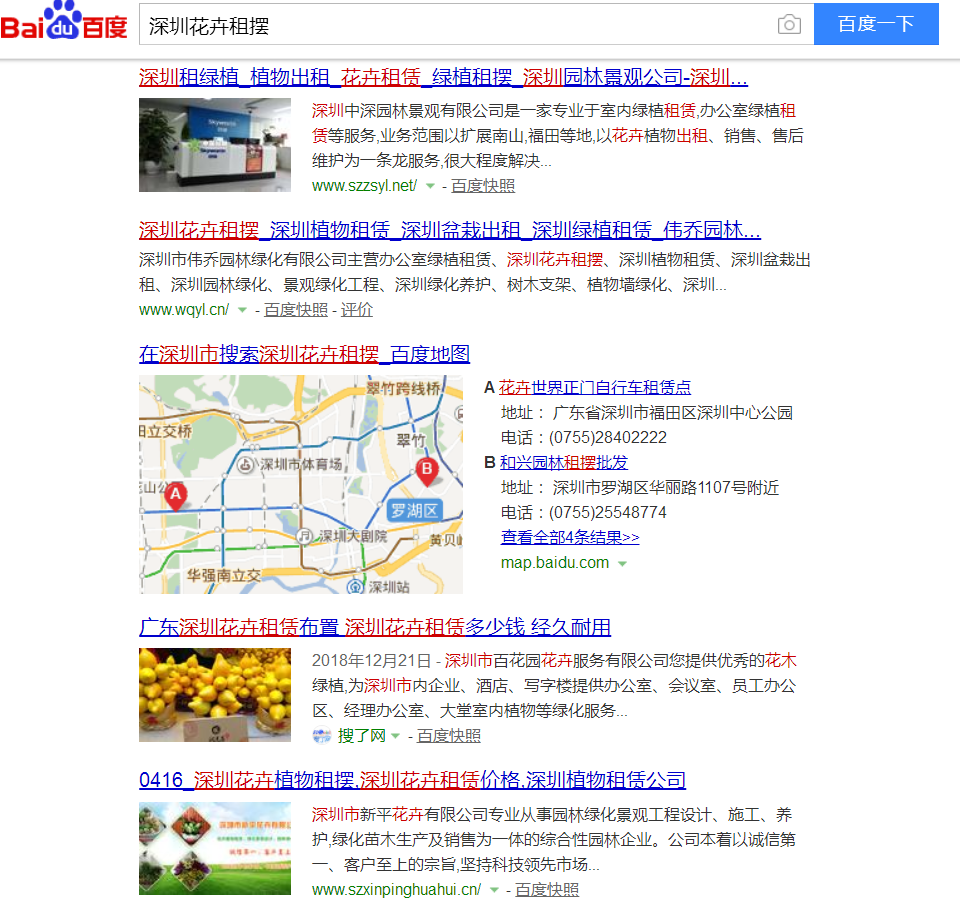Open result 深圳租绿植_植物出租_花卉租赁
This screenshot has height=911, width=960.
tap(443, 78)
